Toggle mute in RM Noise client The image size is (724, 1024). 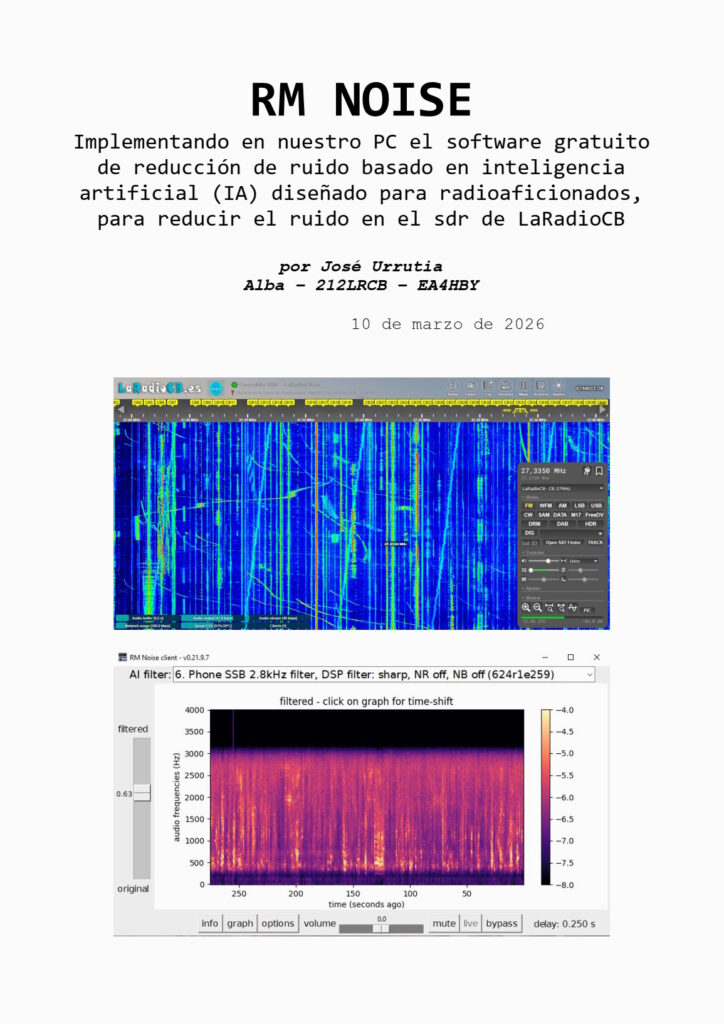click(x=443, y=923)
